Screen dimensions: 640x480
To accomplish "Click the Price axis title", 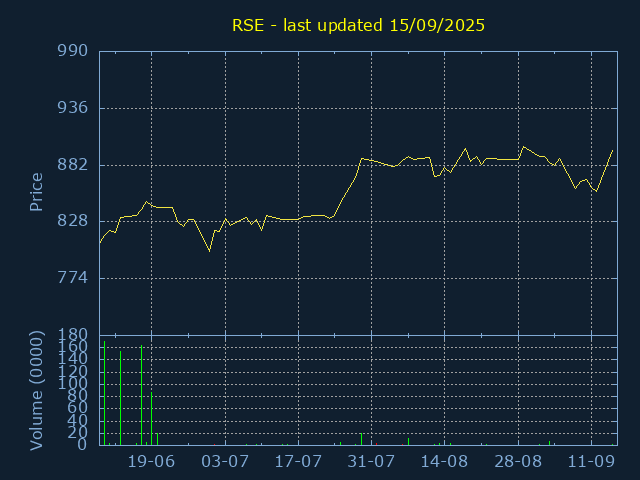I will pyautogui.click(x=36, y=192).
